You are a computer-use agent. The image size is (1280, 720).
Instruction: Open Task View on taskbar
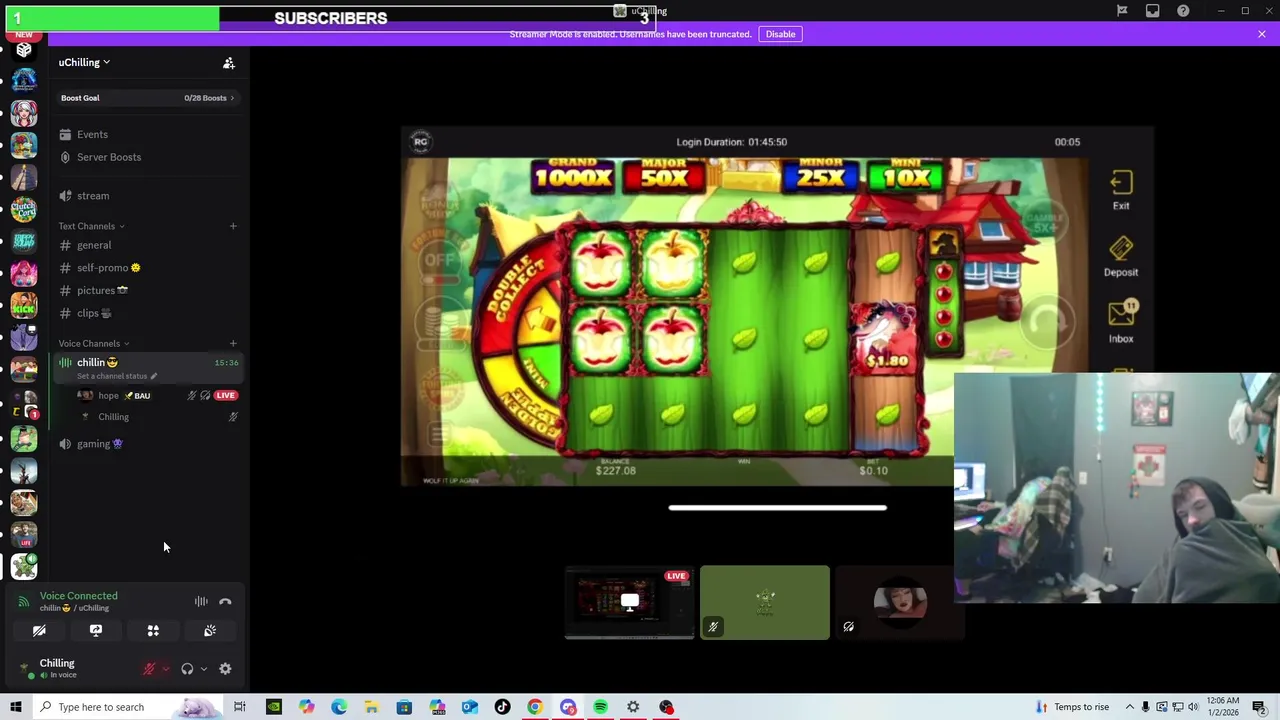point(240,707)
